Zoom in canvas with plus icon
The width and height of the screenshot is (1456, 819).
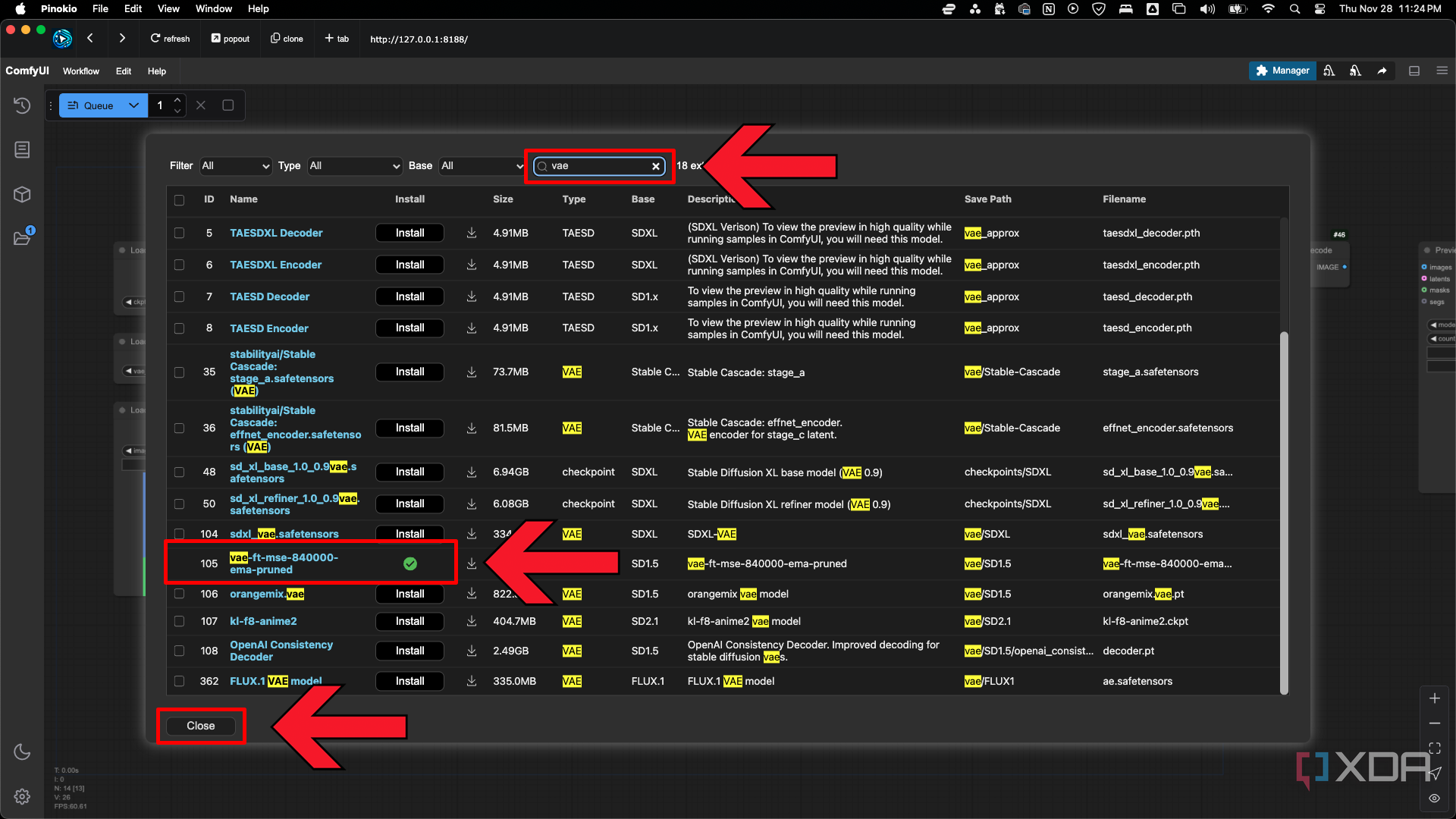(x=1435, y=698)
